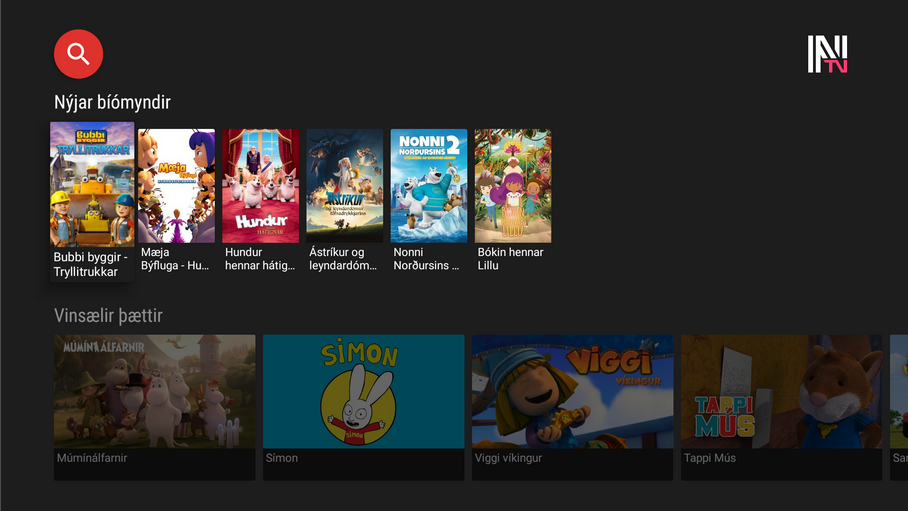Image resolution: width=908 pixels, height=511 pixels.
Task: Open Ástríkur og leyndardómur poster
Action: 345,185
